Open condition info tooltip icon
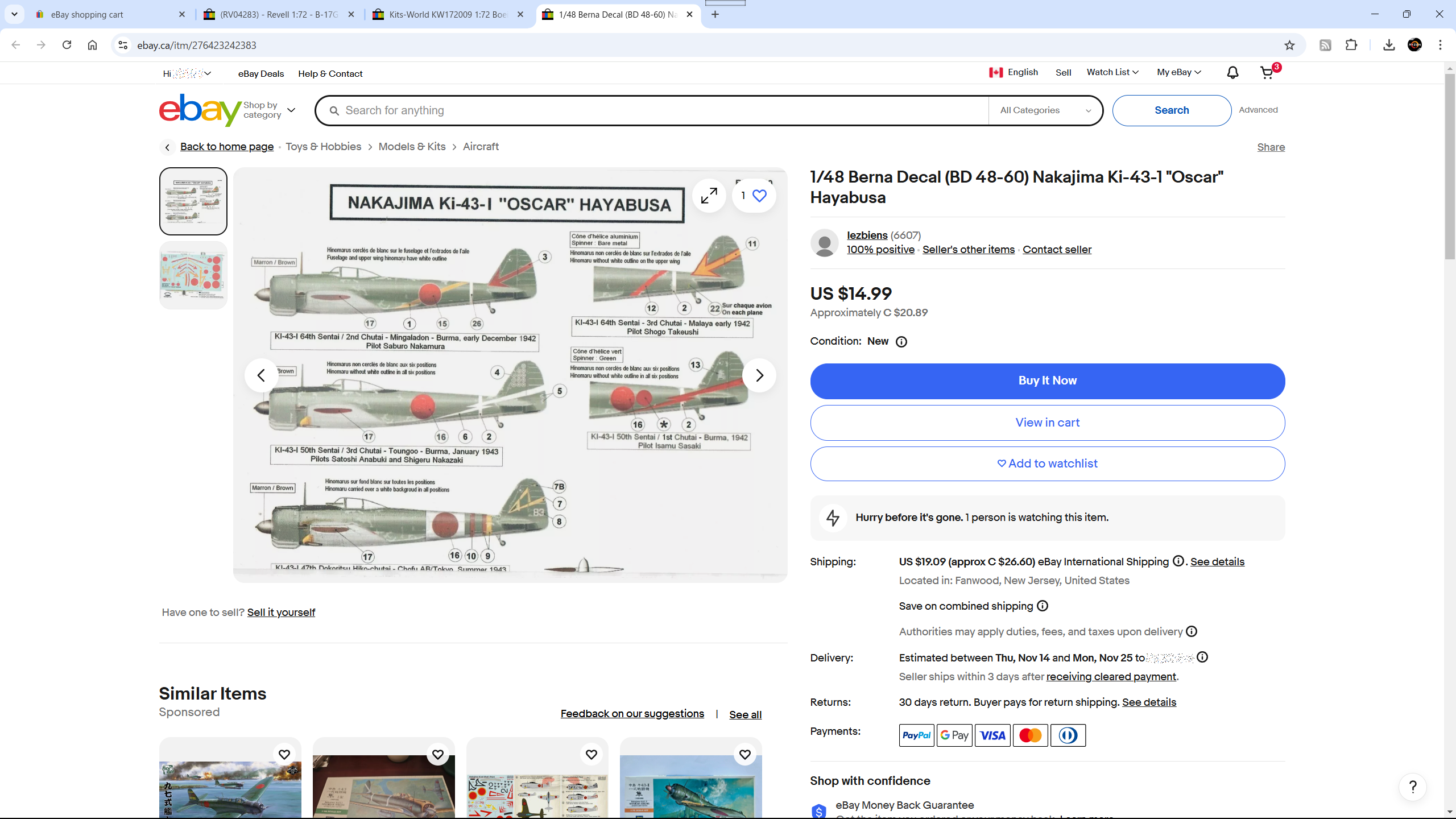1456x819 pixels. (x=901, y=342)
